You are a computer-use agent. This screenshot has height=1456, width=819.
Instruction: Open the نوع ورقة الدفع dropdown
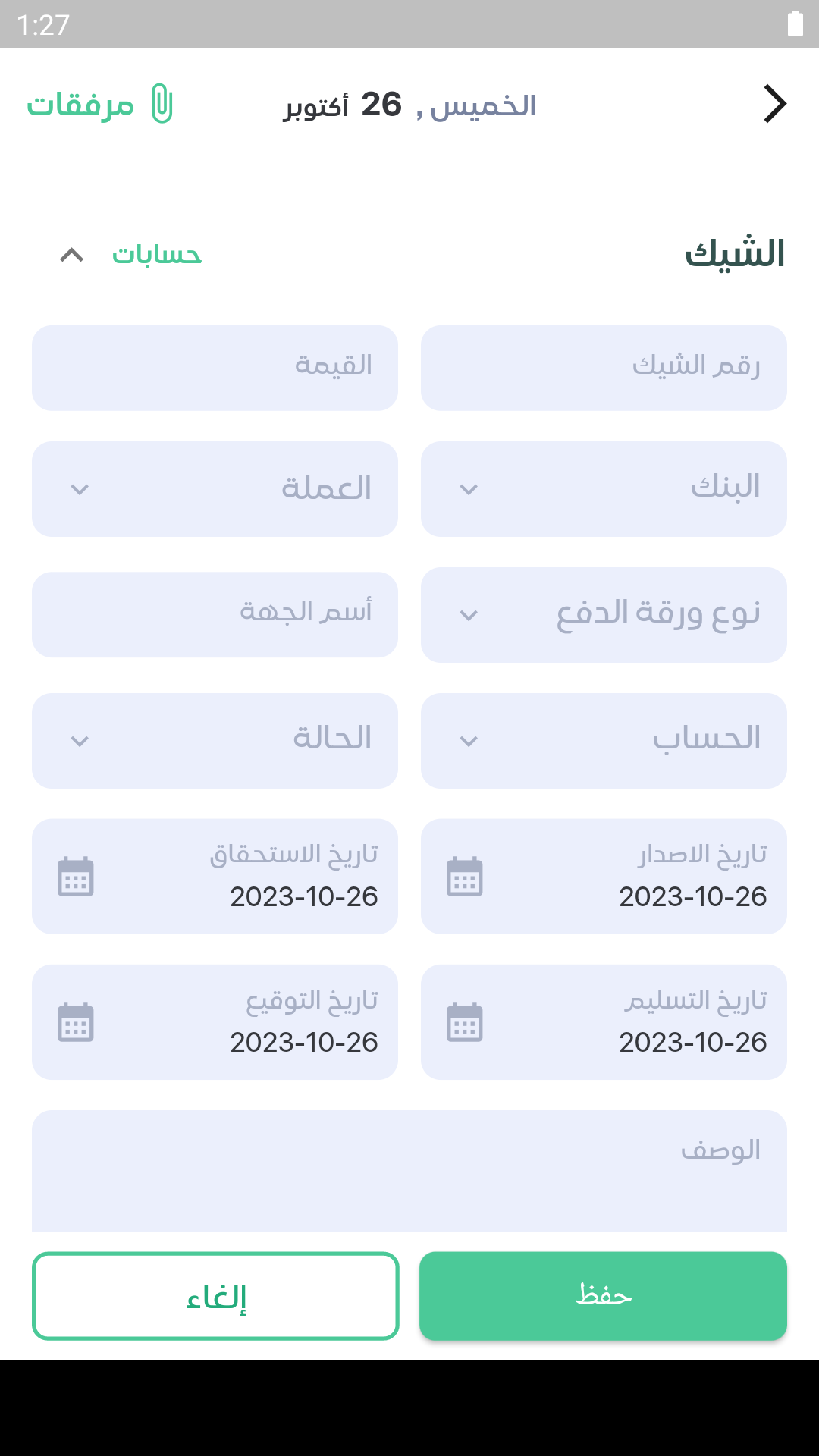click(x=604, y=615)
